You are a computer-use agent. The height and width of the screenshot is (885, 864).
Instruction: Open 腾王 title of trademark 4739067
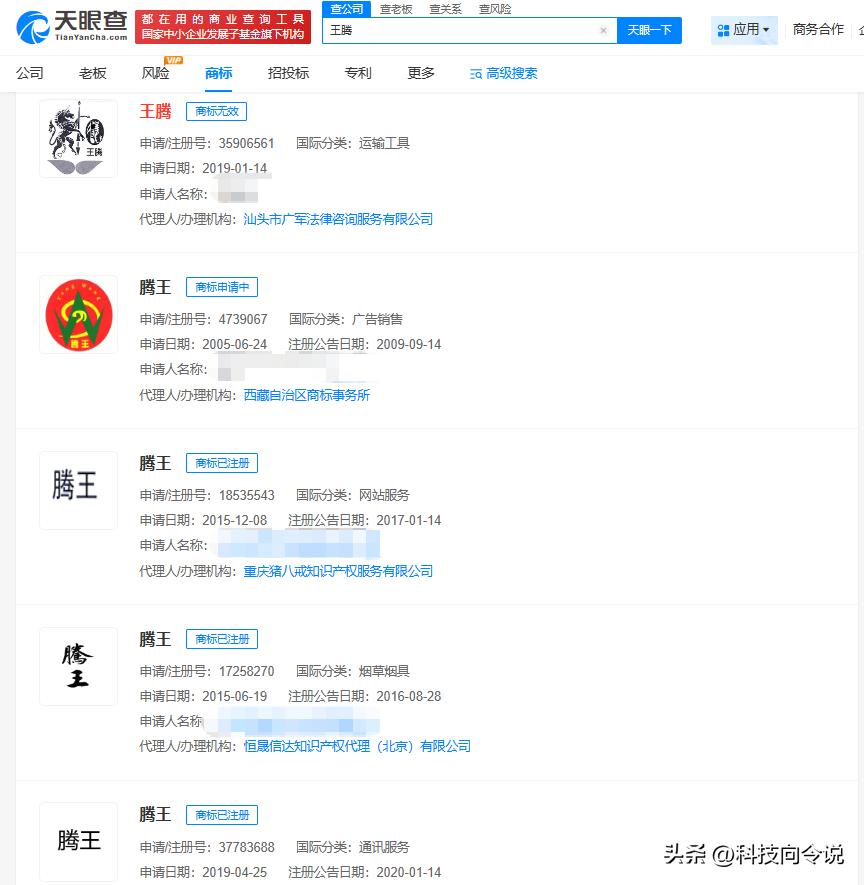click(x=155, y=287)
